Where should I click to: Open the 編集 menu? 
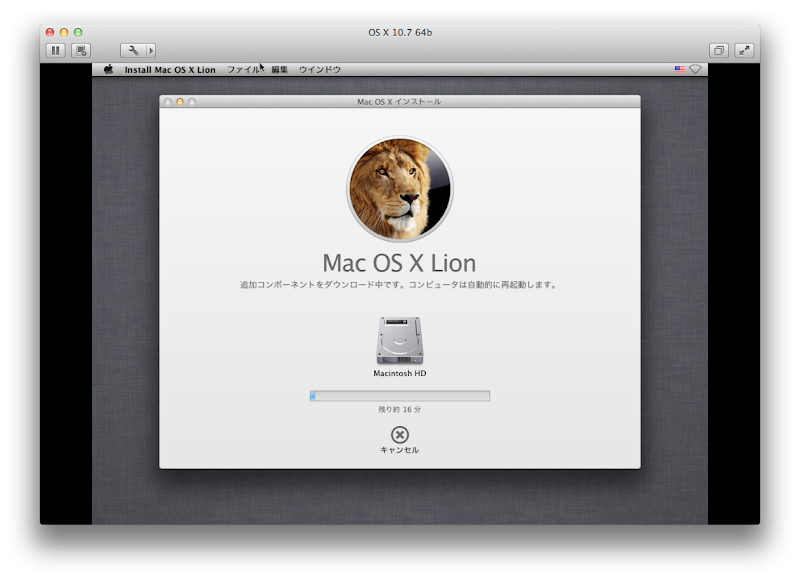click(x=280, y=70)
